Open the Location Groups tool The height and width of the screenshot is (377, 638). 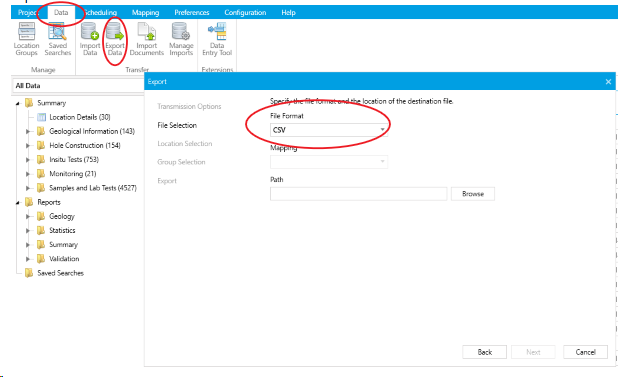(x=26, y=39)
